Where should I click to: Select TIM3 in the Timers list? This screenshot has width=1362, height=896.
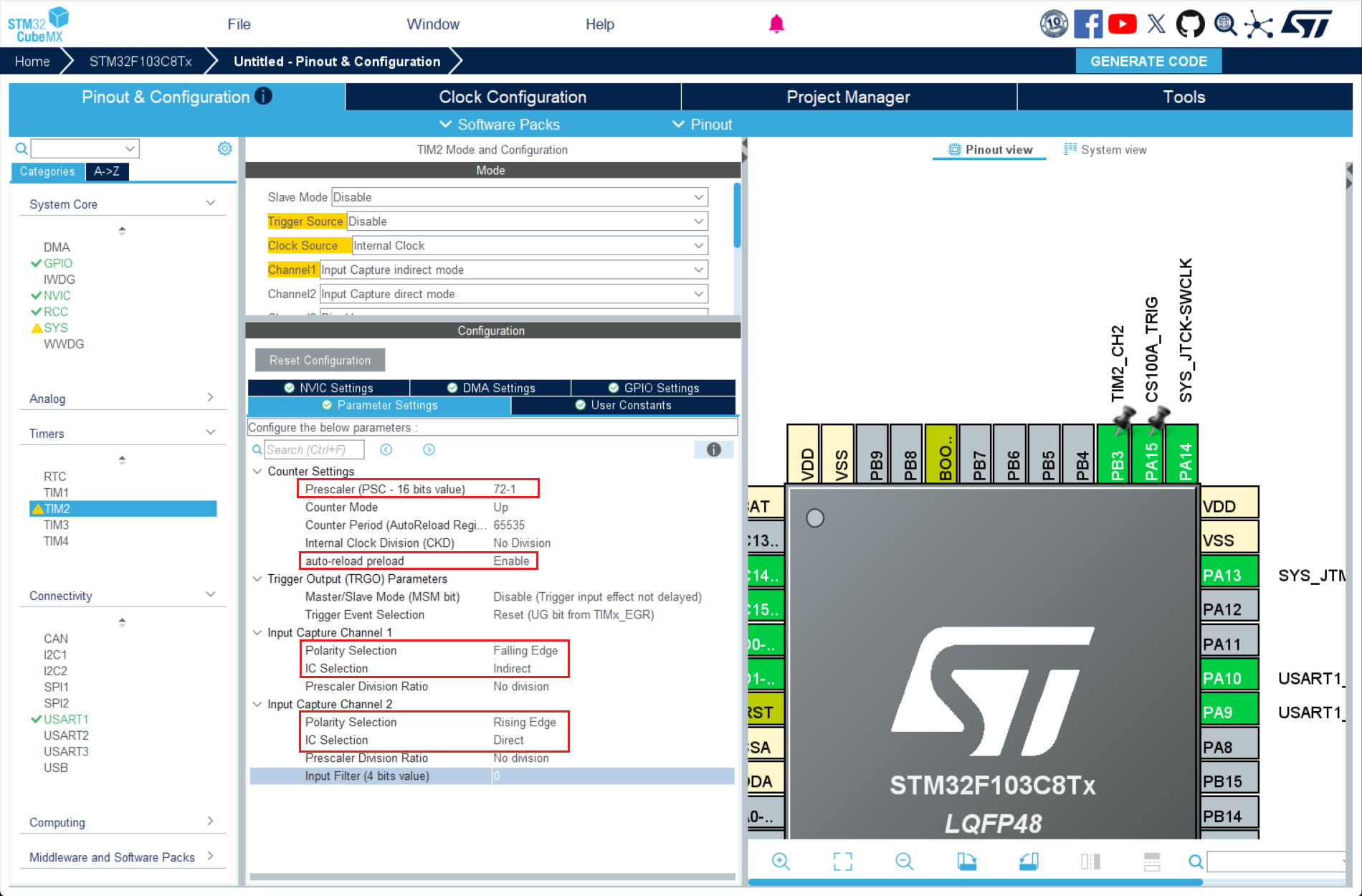[x=56, y=525]
